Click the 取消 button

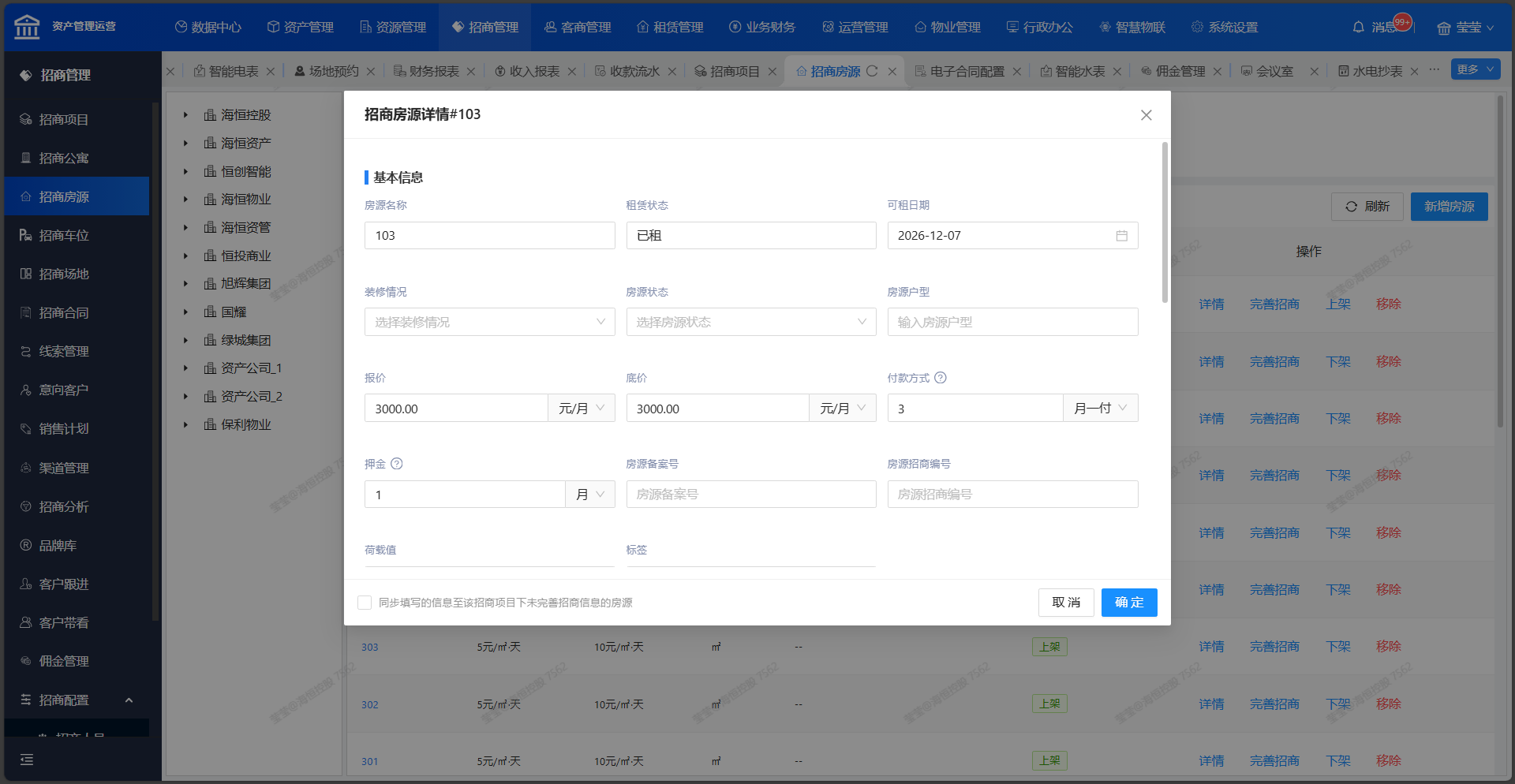1065,603
